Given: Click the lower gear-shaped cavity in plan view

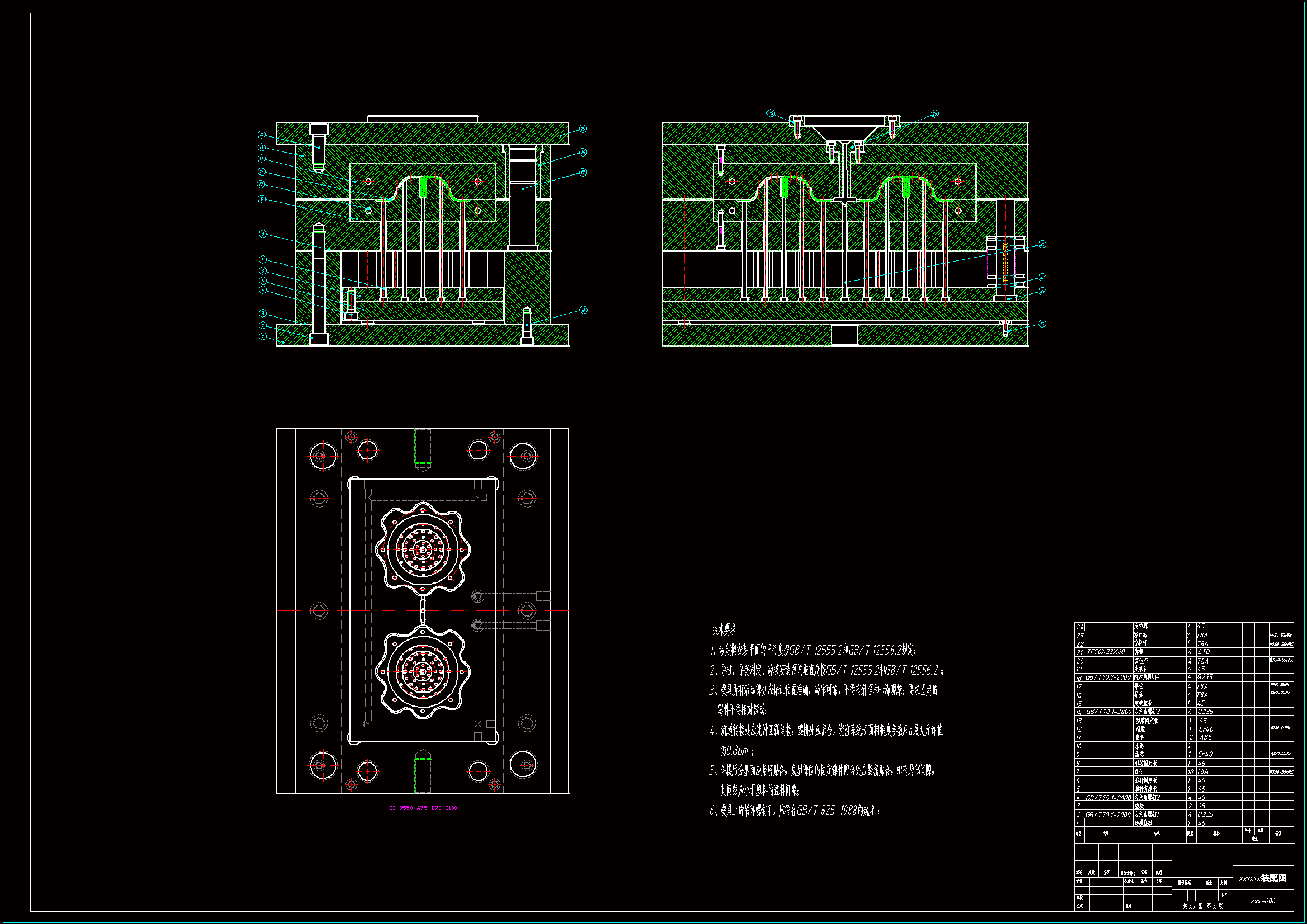Looking at the screenshot, I should (x=423, y=672).
